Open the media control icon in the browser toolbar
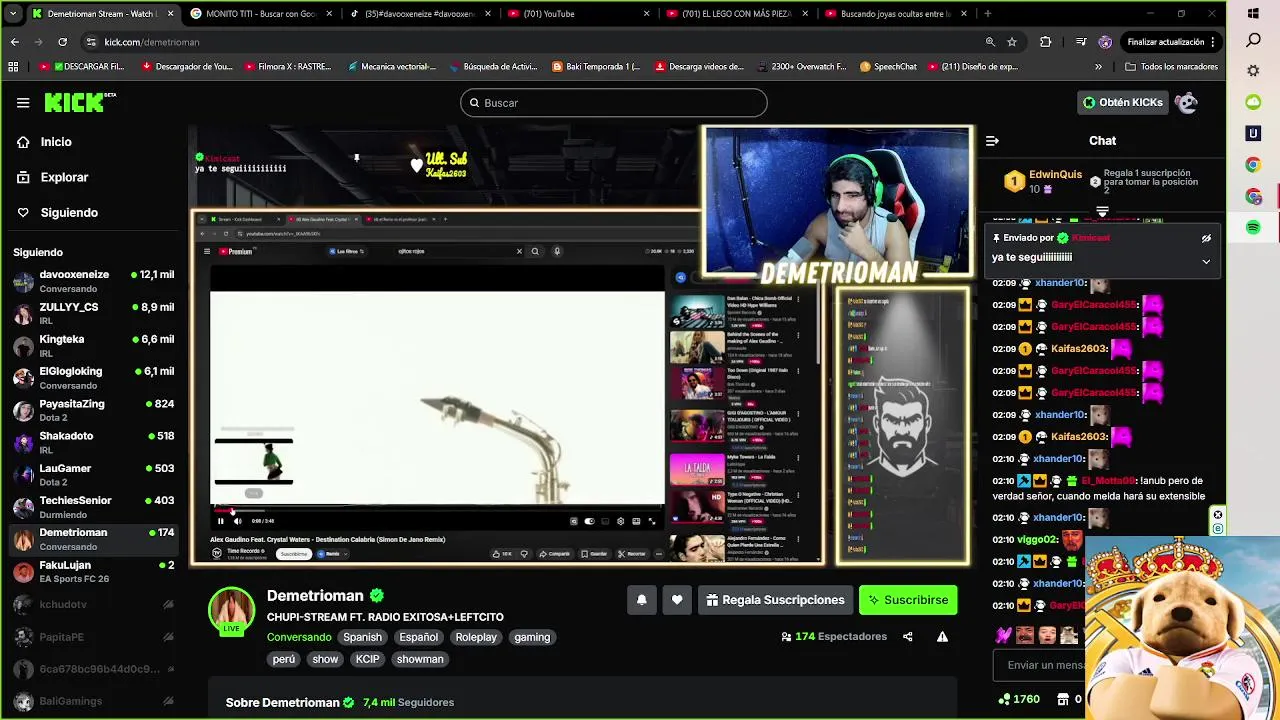Image resolution: width=1280 pixels, height=720 pixels. [1081, 42]
